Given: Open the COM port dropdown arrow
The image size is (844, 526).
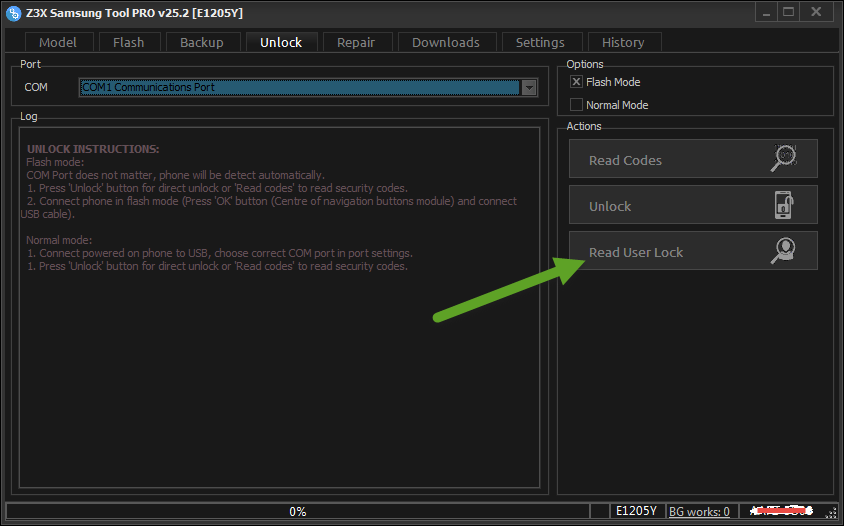Looking at the screenshot, I should 529,87.
